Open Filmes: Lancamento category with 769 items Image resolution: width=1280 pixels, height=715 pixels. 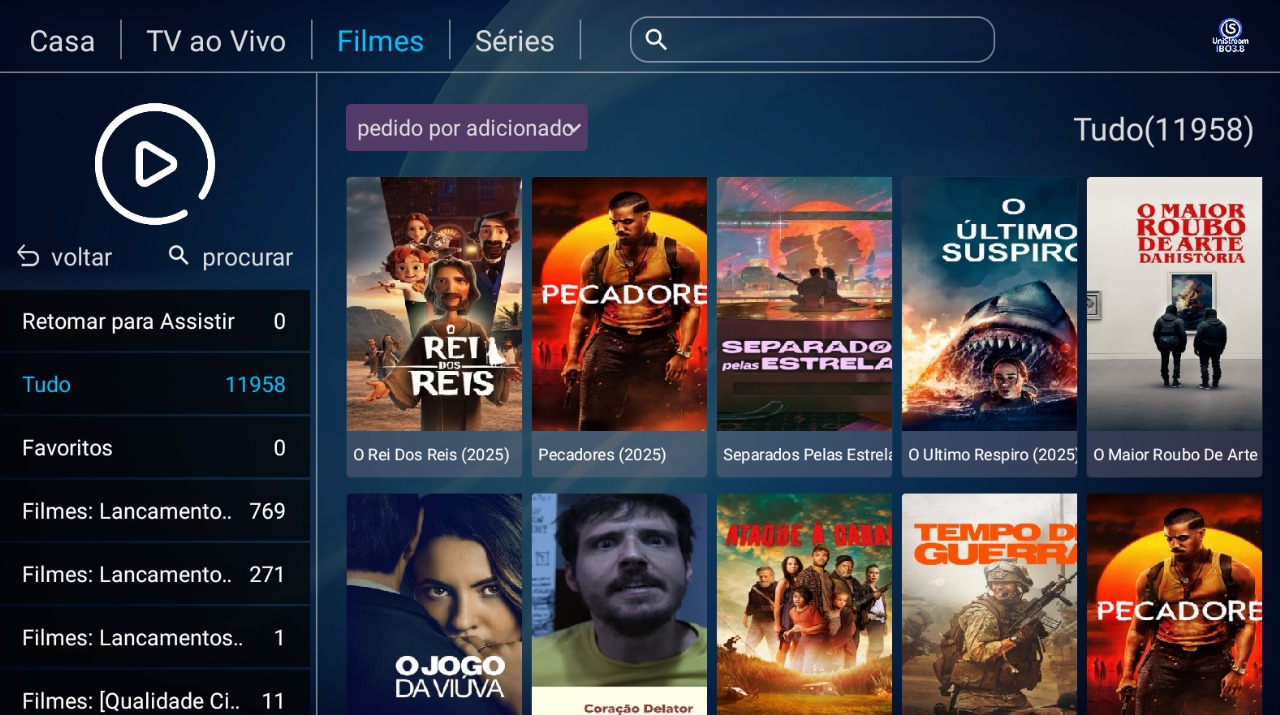(155, 511)
